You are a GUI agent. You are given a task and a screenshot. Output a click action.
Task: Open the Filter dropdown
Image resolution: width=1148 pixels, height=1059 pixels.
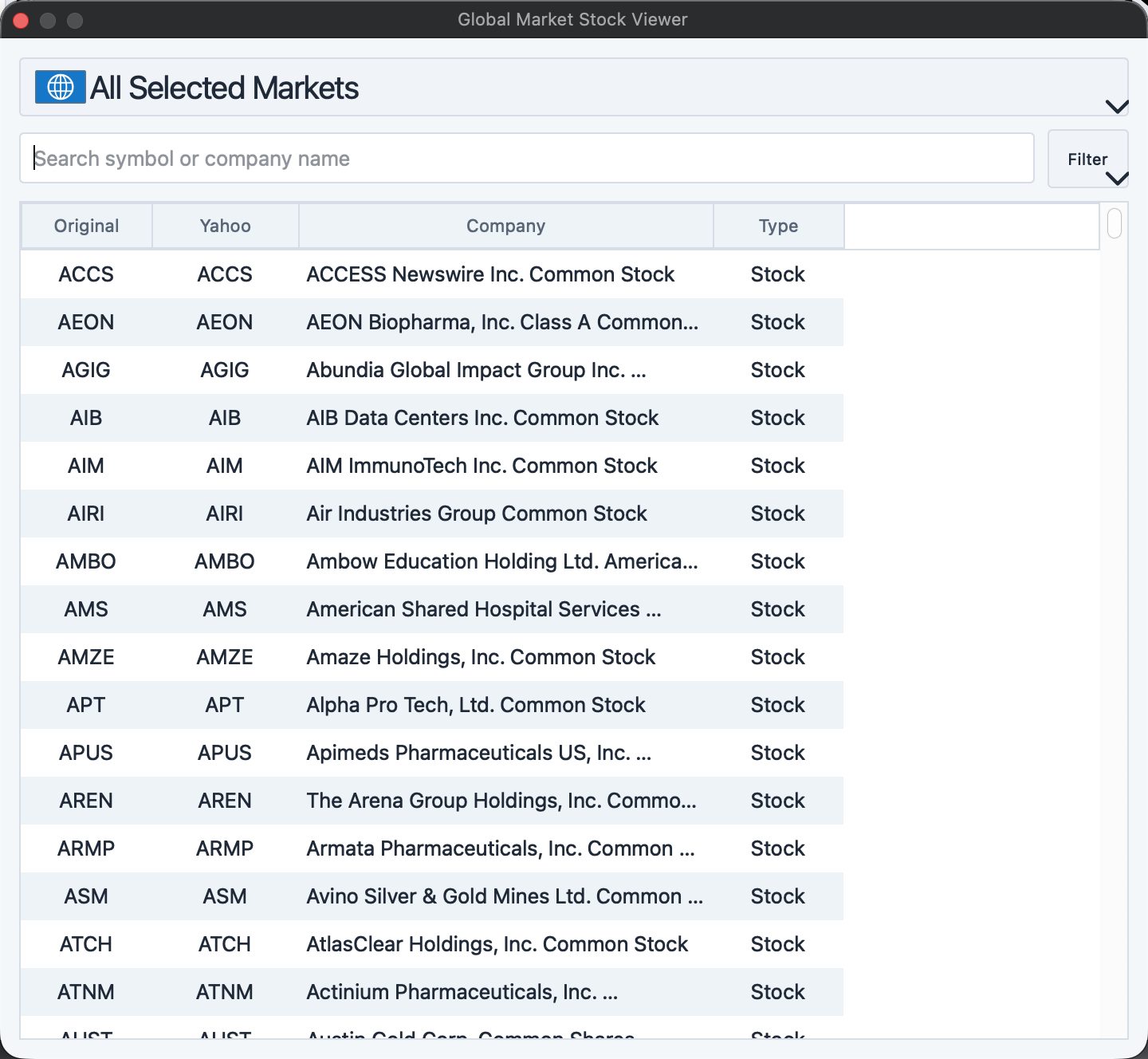pos(1088,159)
